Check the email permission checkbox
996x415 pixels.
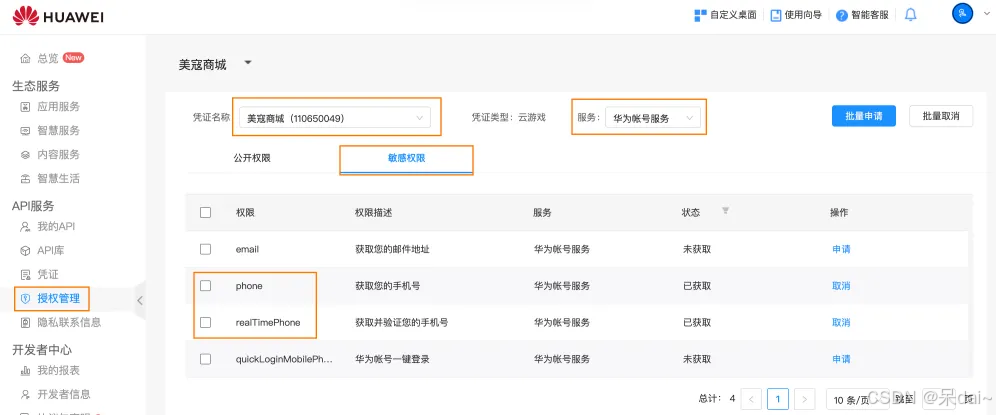205,249
